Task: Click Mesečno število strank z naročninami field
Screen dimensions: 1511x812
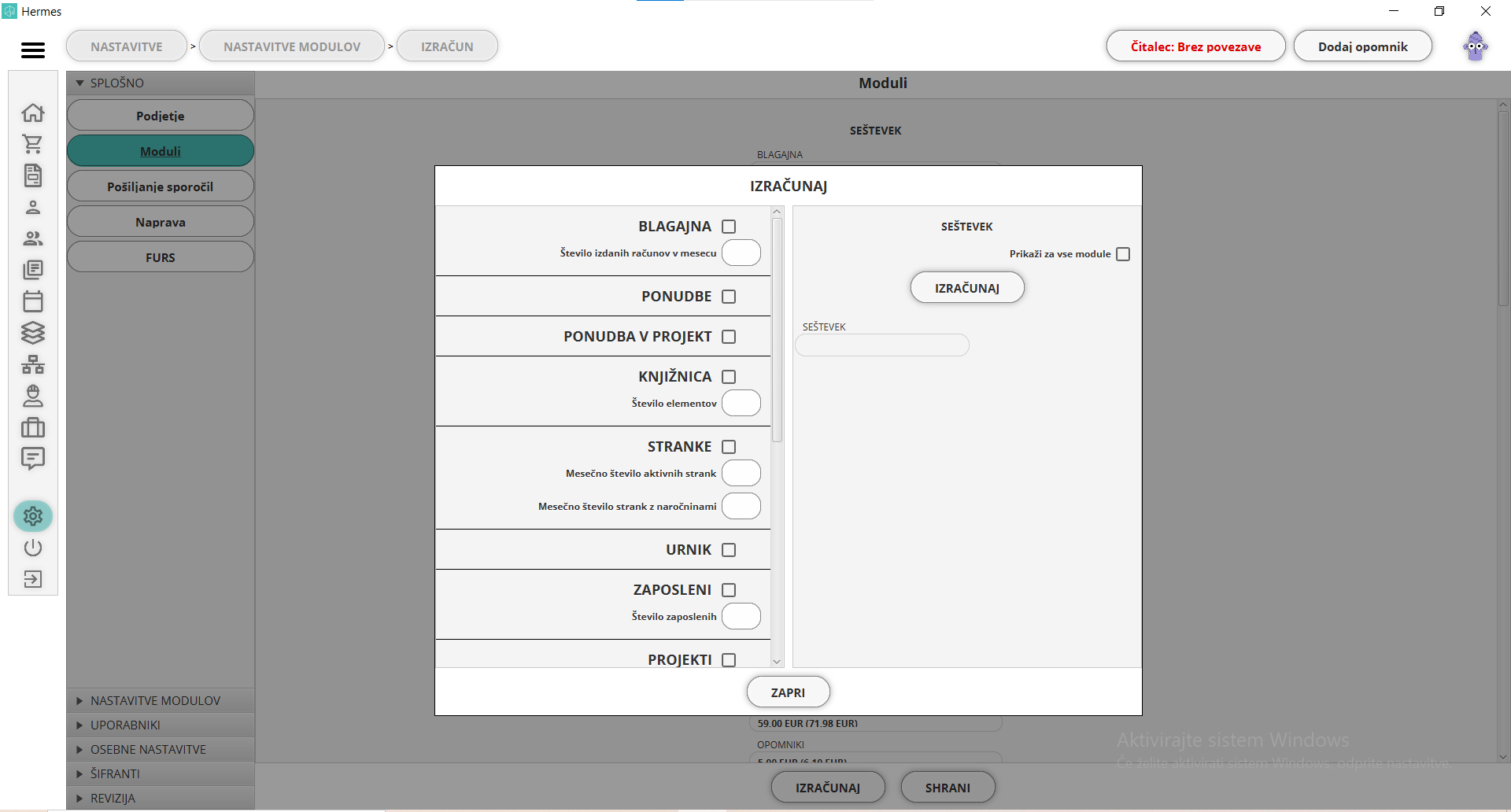Action: (x=741, y=507)
